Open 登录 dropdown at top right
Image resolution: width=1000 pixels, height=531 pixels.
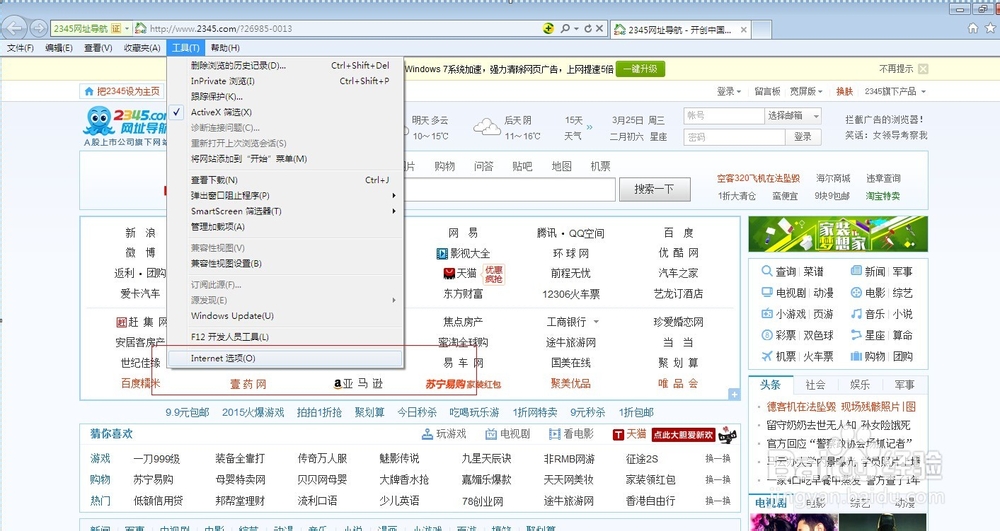point(729,92)
